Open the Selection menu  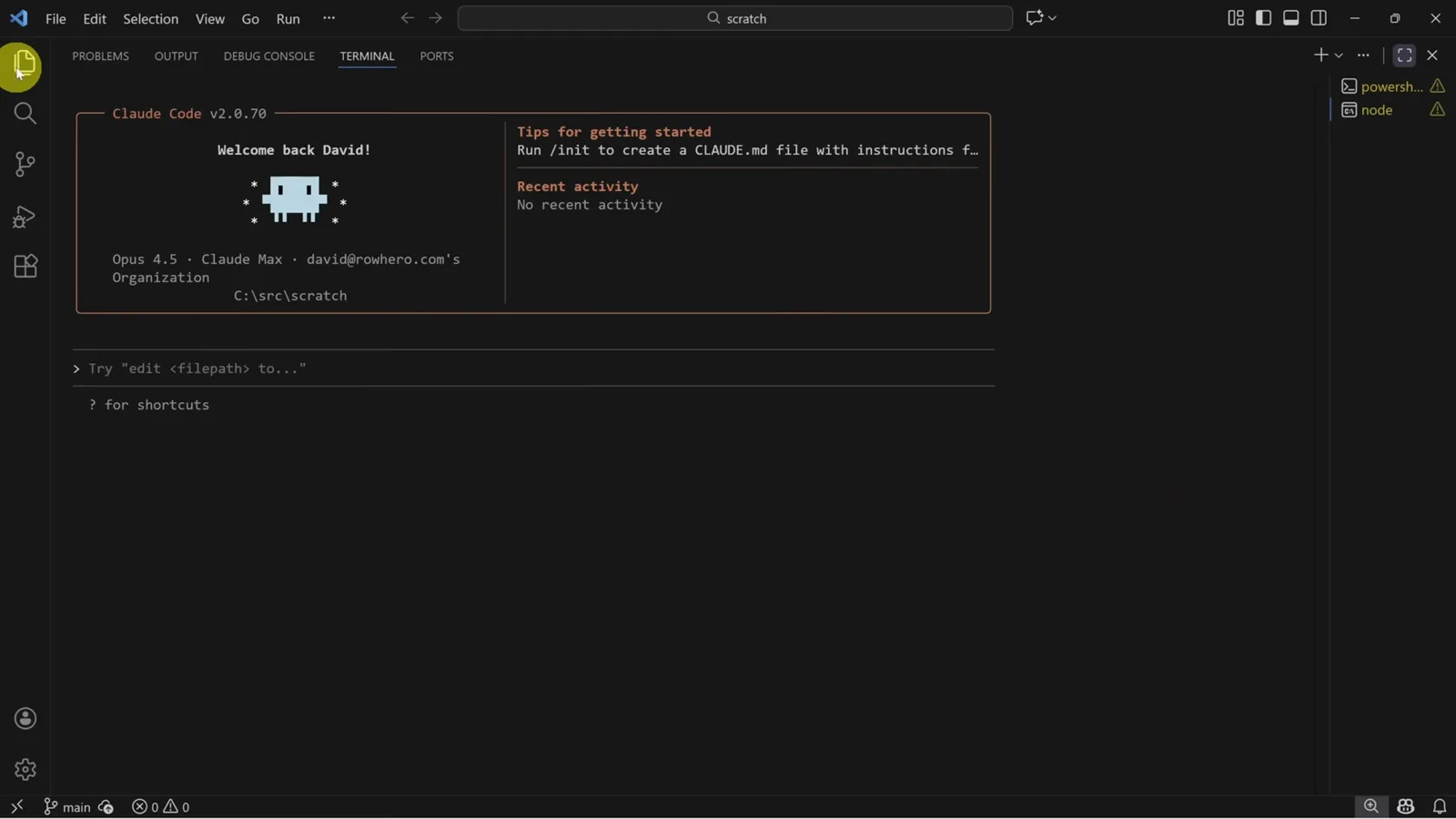click(x=151, y=18)
